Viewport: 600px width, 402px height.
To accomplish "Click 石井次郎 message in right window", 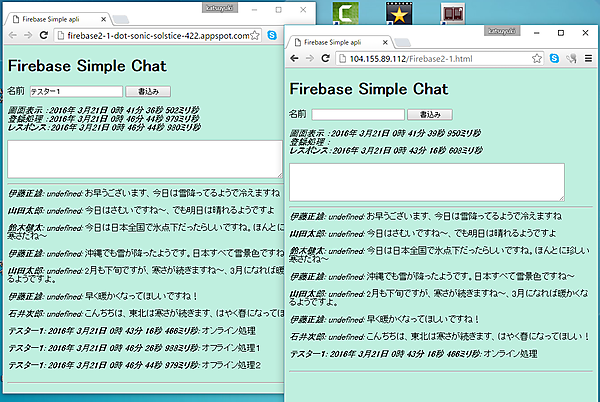I will [x=439, y=337].
